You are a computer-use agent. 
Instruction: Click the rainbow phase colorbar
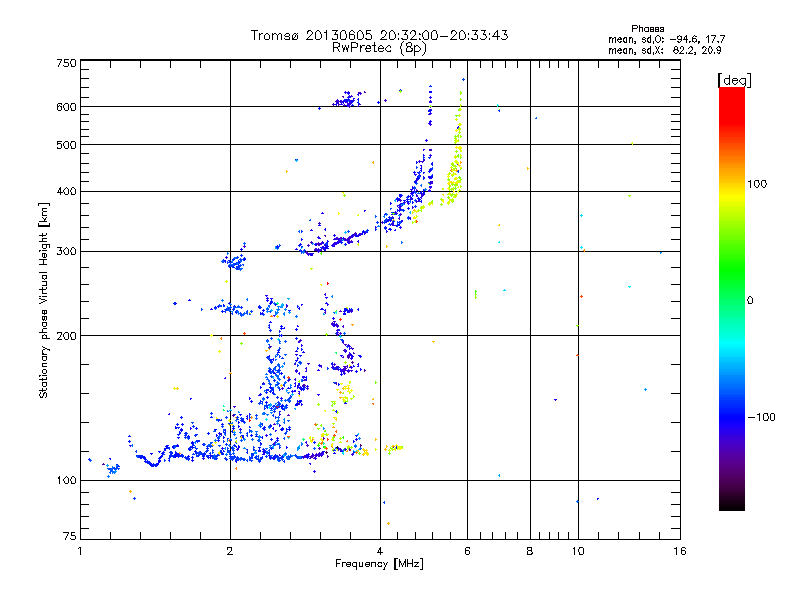[x=732, y=299]
